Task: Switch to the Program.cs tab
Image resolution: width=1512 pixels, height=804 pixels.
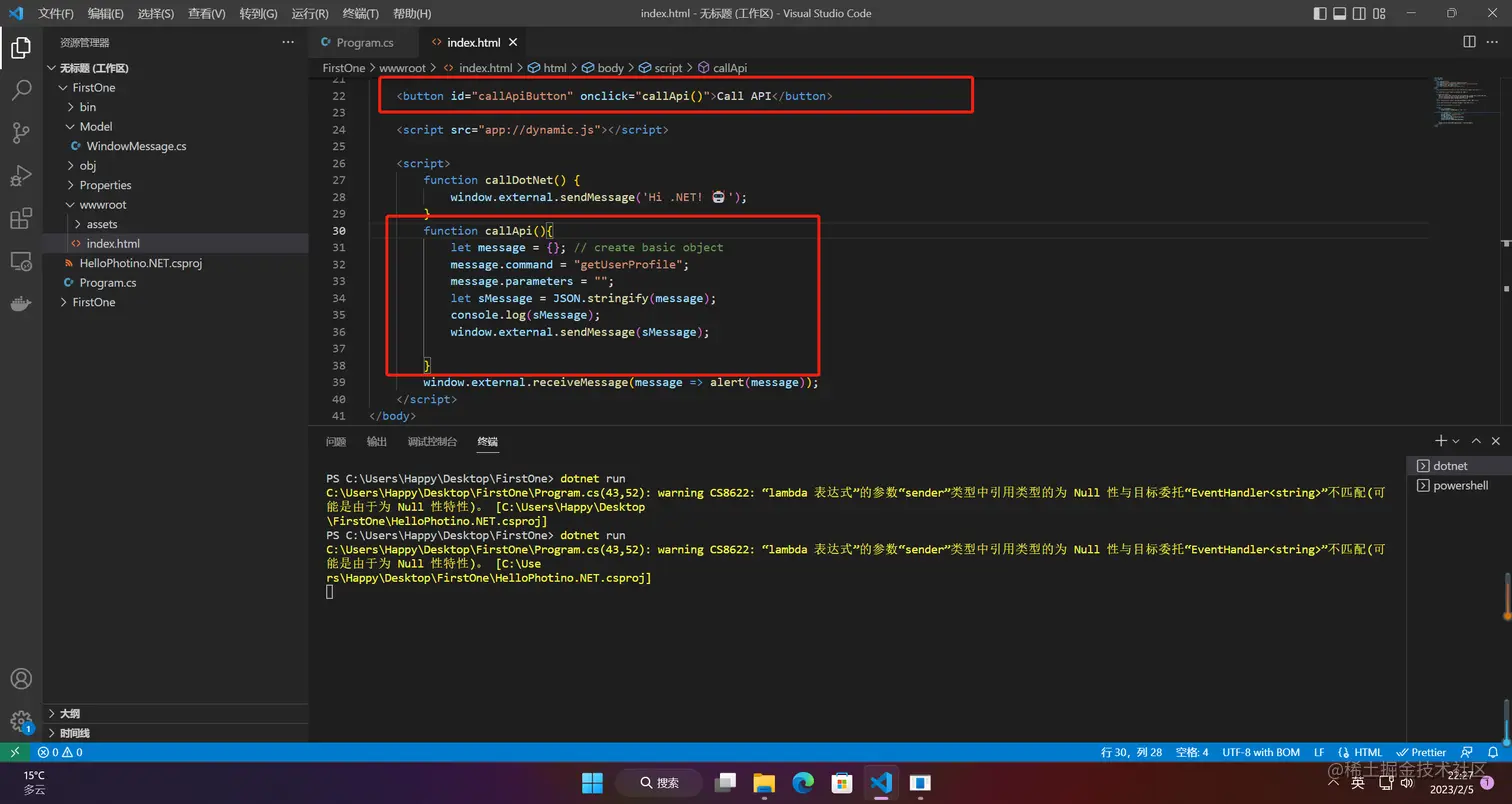Action: pyautogui.click(x=364, y=43)
